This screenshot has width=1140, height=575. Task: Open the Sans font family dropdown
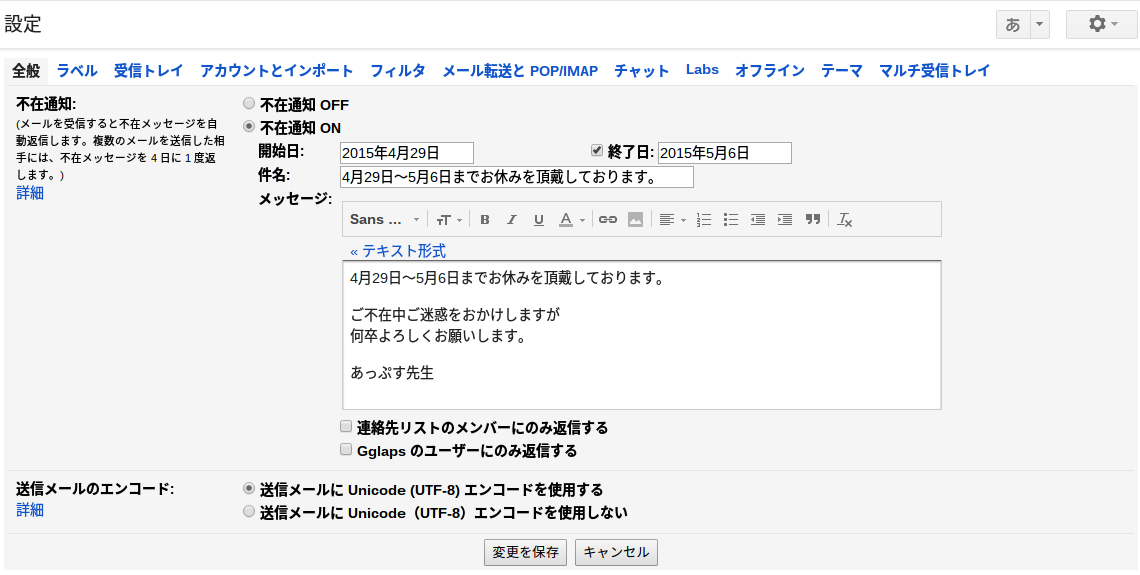(x=385, y=220)
